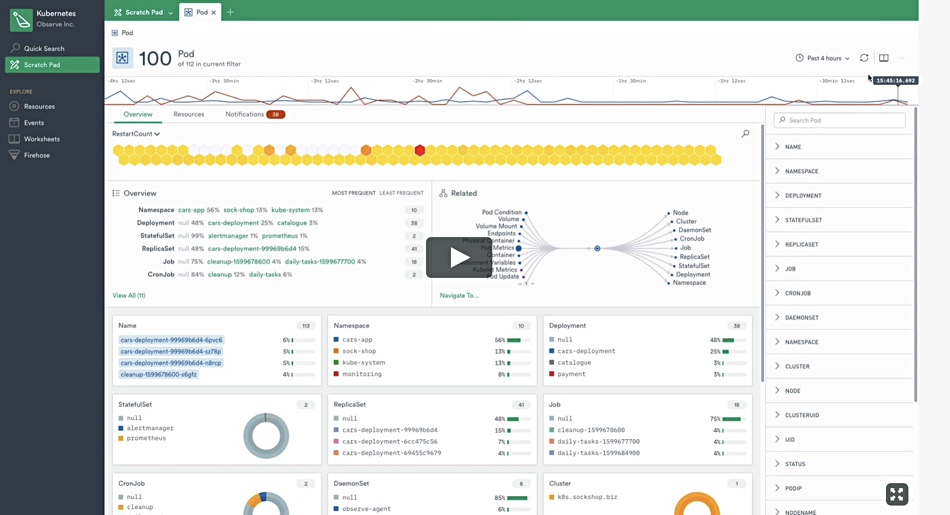This screenshot has height=515, width=950.
Task: Open the Notifications tab
Action: 245,114
